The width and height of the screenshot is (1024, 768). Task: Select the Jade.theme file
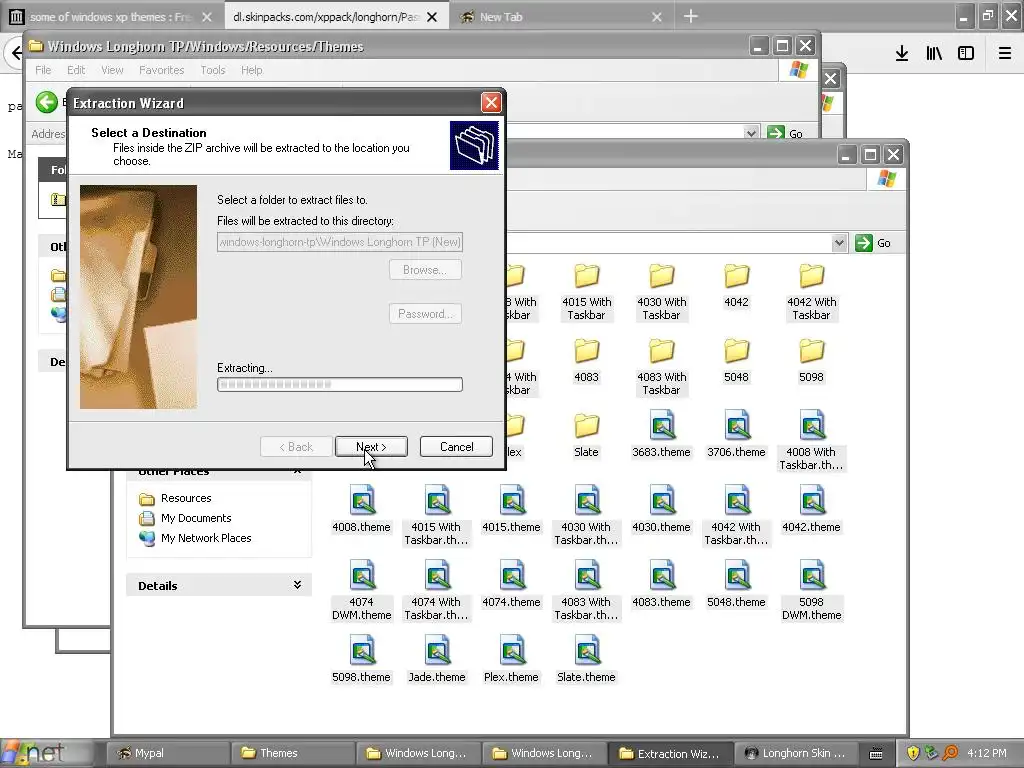click(436, 660)
